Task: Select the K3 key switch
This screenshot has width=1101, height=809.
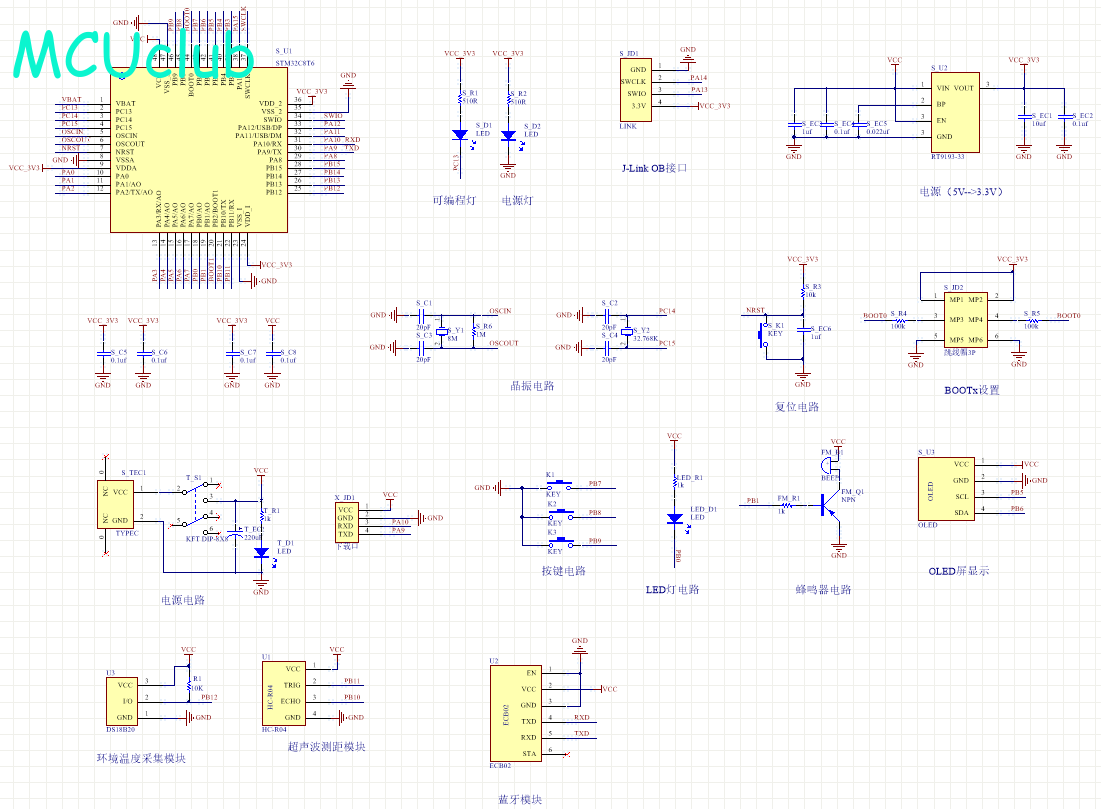Action: 560,542
